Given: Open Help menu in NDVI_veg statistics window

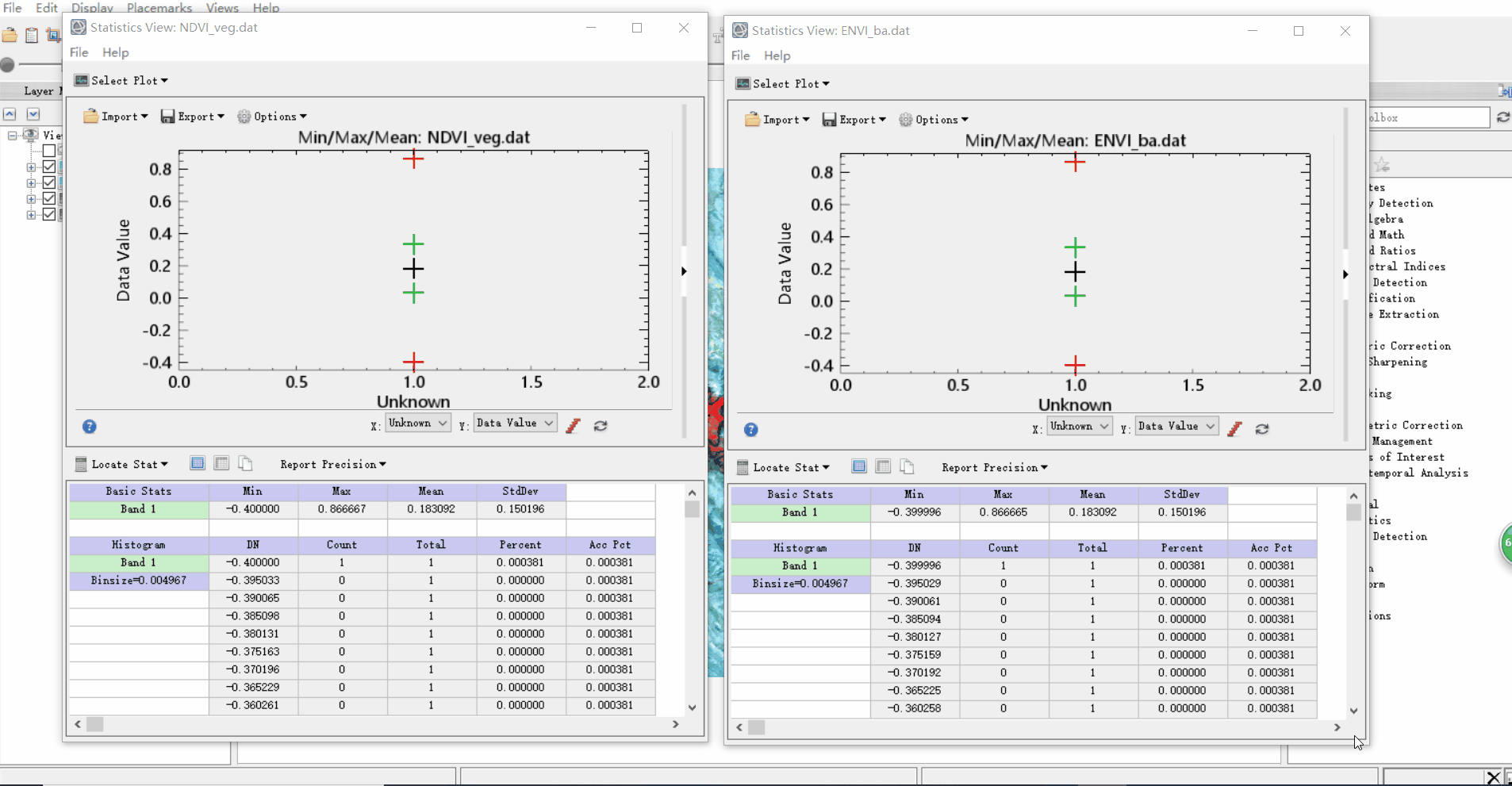Looking at the screenshot, I should (116, 52).
